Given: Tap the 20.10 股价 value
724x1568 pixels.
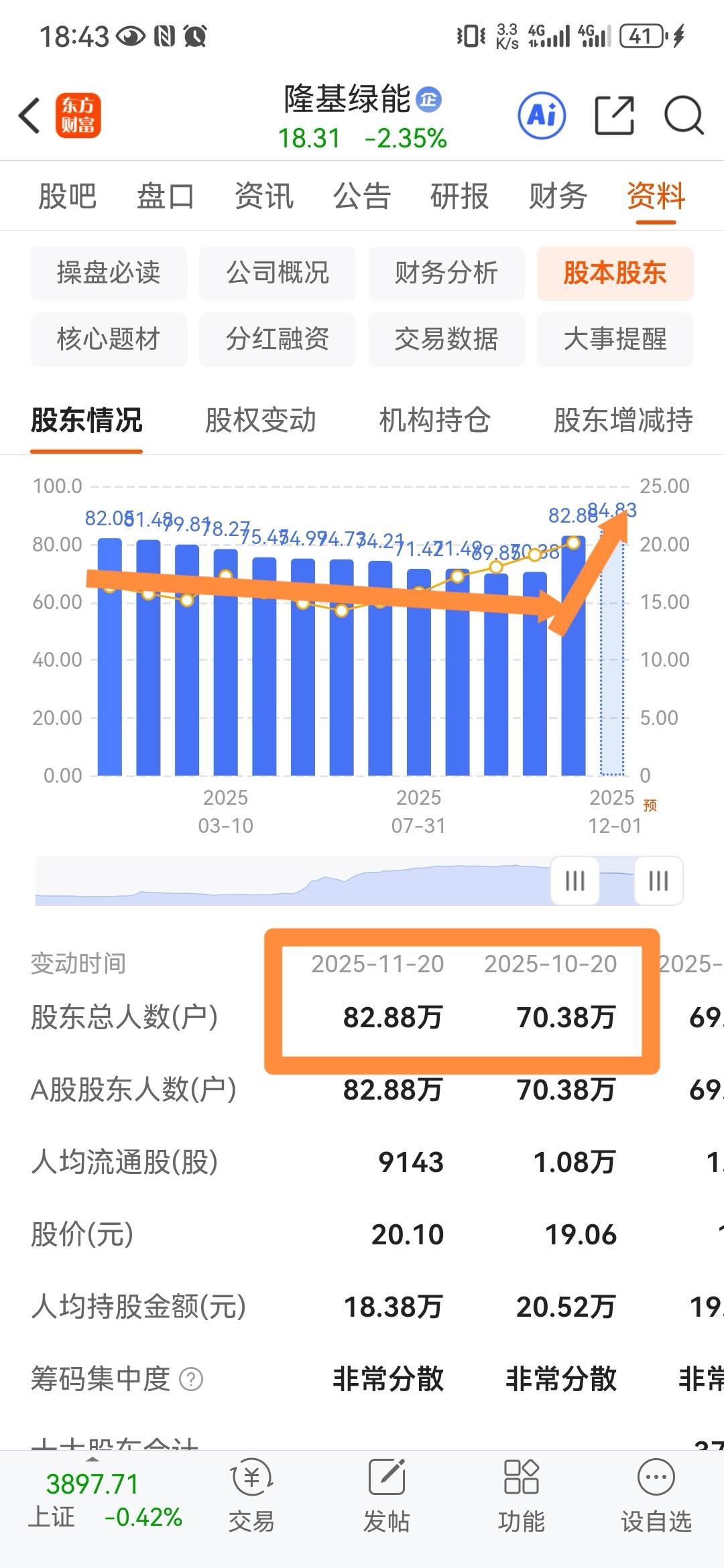Looking at the screenshot, I should point(408,1234).
